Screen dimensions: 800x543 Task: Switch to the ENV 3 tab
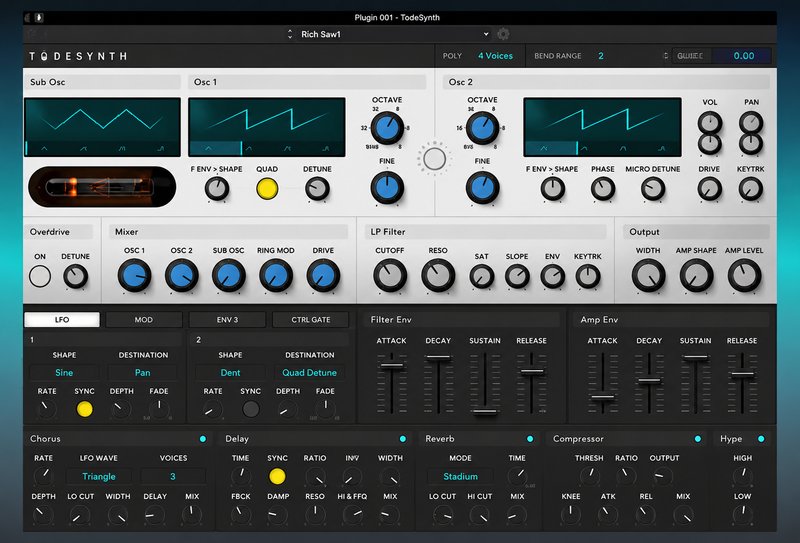227,319
